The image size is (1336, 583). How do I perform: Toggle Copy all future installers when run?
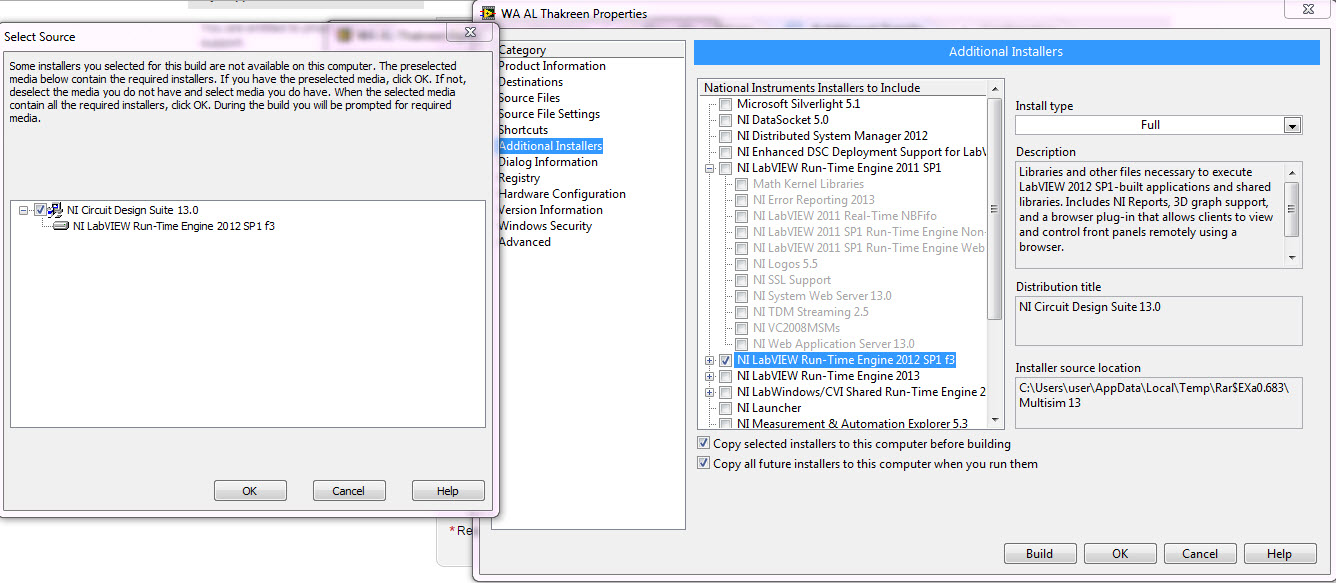point(704,464)
